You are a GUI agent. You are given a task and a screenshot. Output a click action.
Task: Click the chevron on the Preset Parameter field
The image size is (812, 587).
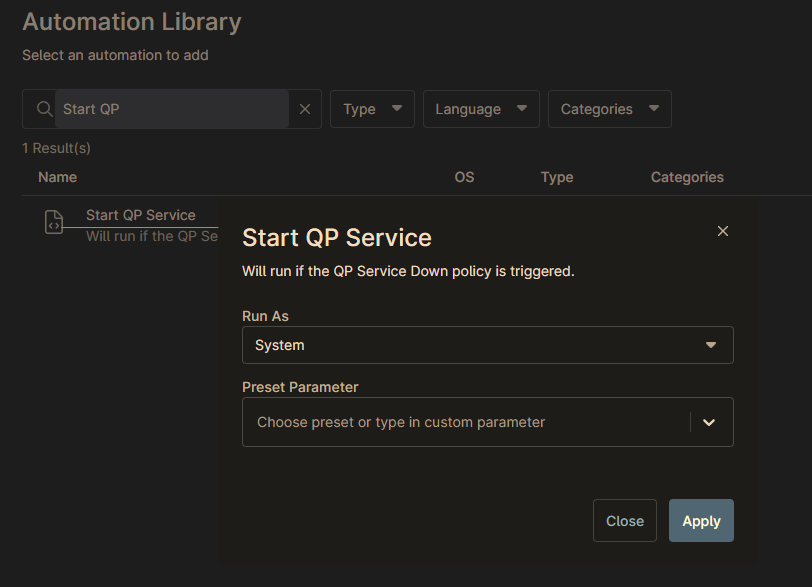710,422
